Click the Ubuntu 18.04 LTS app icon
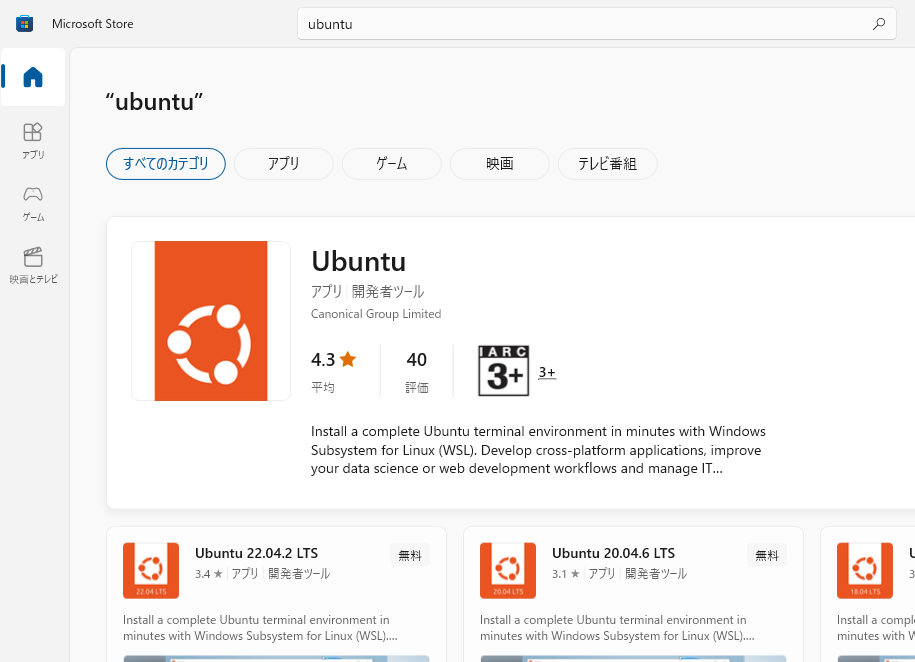Screen dimensions: 915x662 [x=865, y=570]
